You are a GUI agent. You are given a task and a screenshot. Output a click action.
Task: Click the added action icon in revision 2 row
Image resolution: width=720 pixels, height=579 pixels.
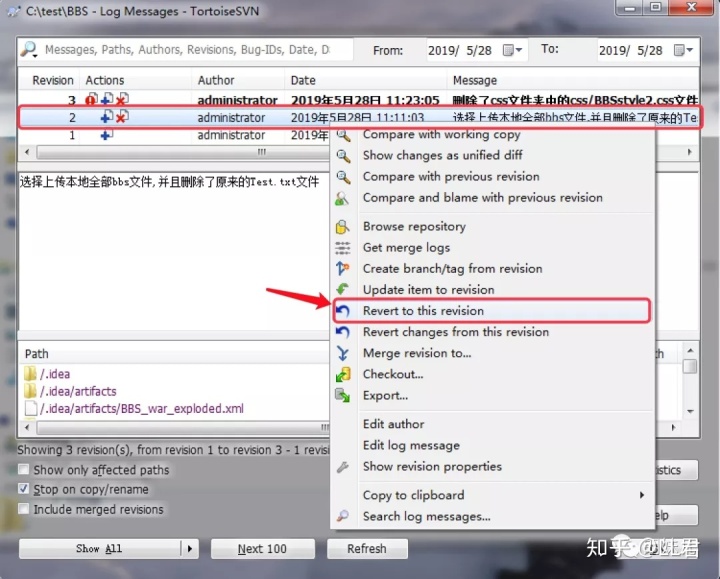pyautogui.click(x=107, y=117)
